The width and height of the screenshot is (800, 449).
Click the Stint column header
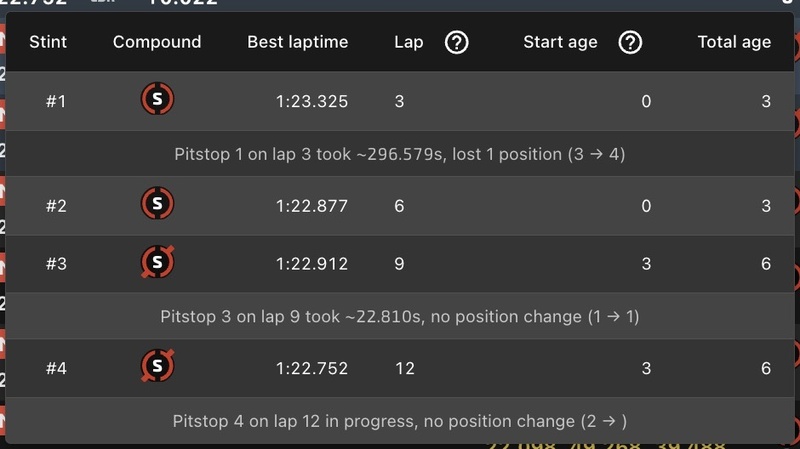point(49,42)
